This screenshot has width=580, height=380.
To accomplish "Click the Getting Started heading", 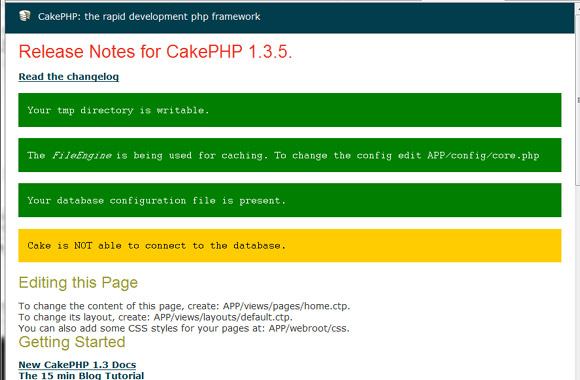I will (72, 342).
